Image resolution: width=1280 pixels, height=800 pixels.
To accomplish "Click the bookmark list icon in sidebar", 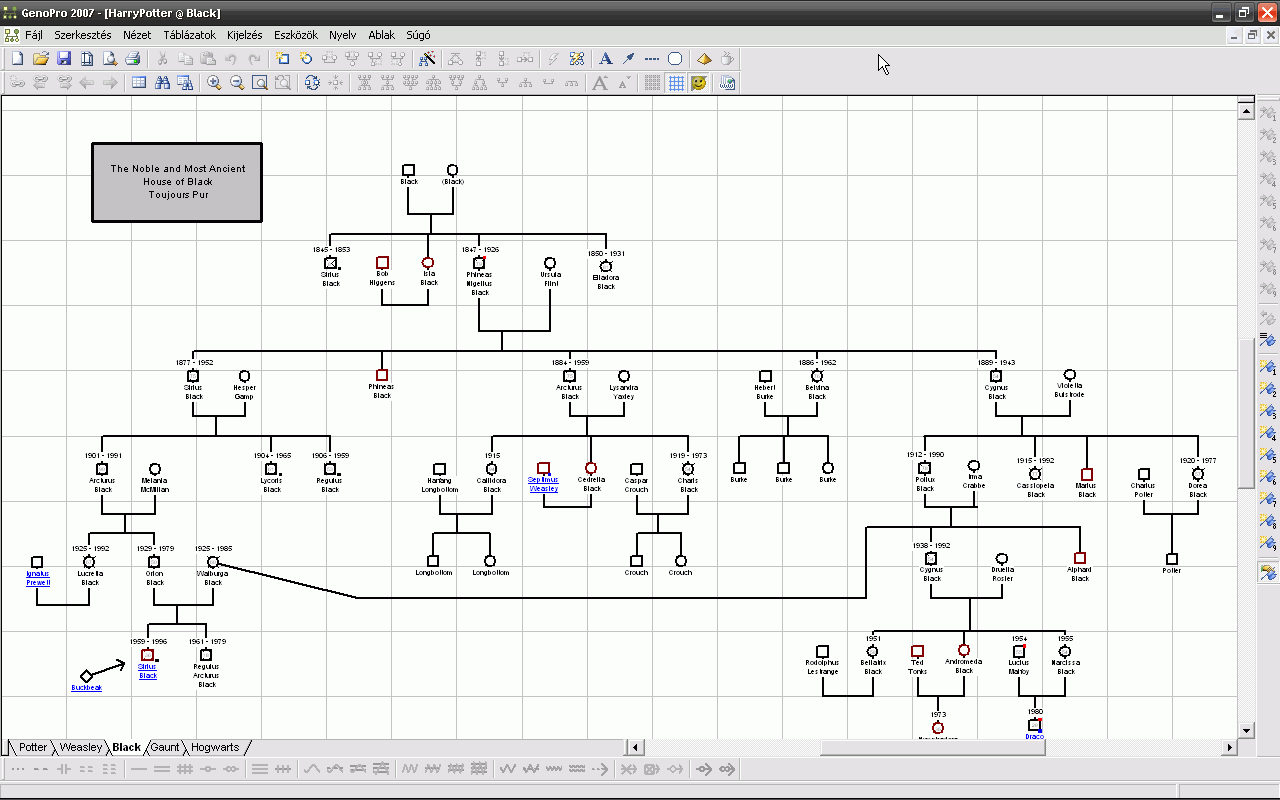I will point(1268,340).
